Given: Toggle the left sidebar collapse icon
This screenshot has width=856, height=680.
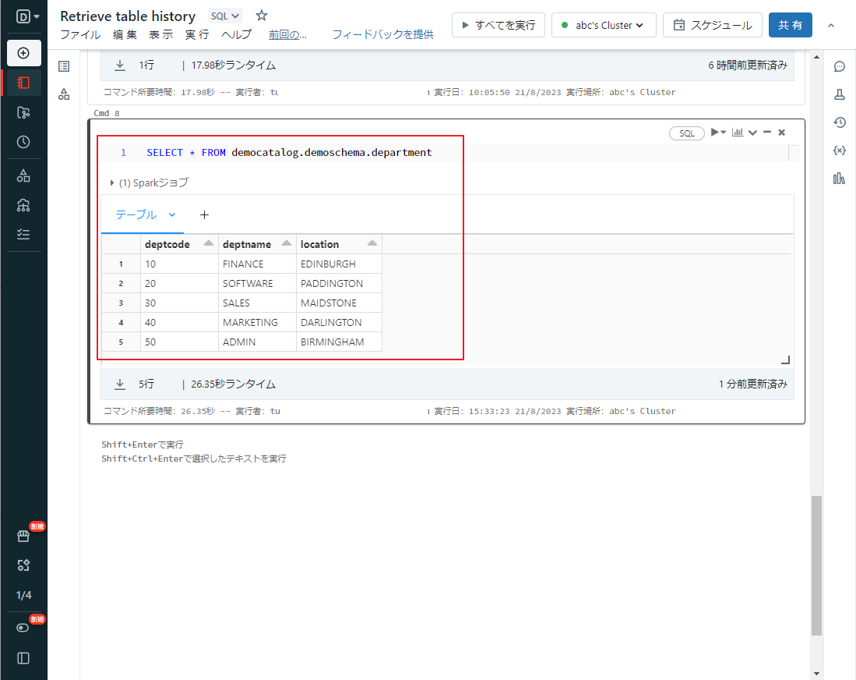Looking at the screenshot, I should [x=23, y=658].
